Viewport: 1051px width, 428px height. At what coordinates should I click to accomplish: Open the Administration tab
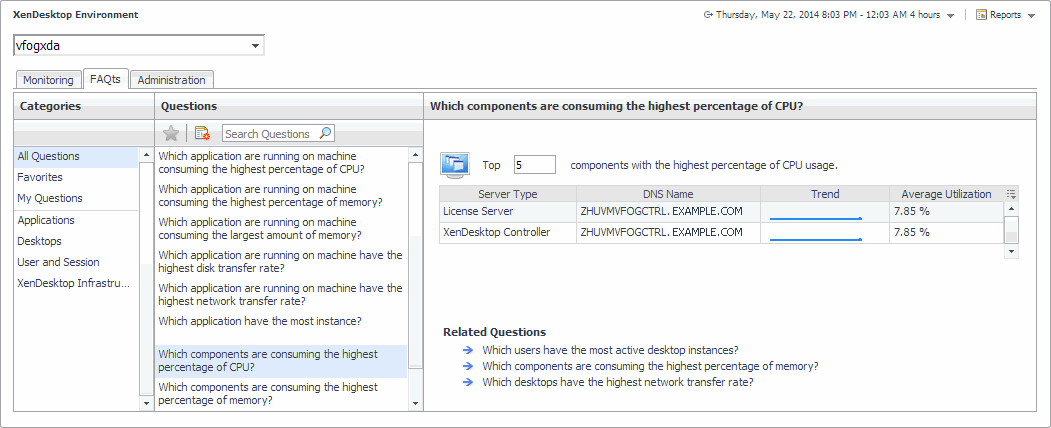171,80
